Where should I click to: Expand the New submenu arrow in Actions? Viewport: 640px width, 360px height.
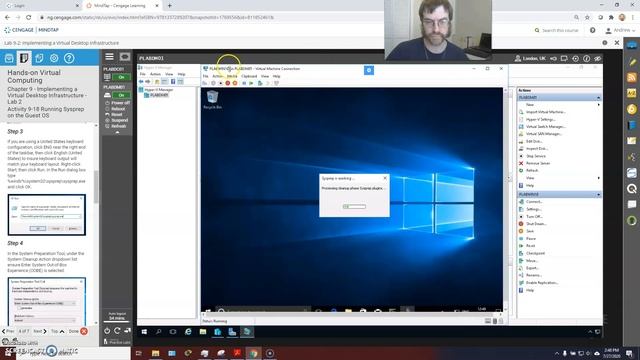tap(598, 105)
